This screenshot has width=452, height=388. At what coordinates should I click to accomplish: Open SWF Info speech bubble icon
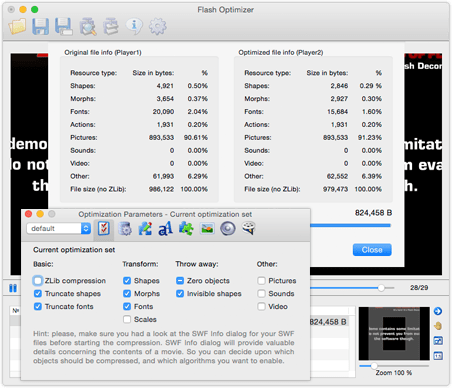point(134,26)
